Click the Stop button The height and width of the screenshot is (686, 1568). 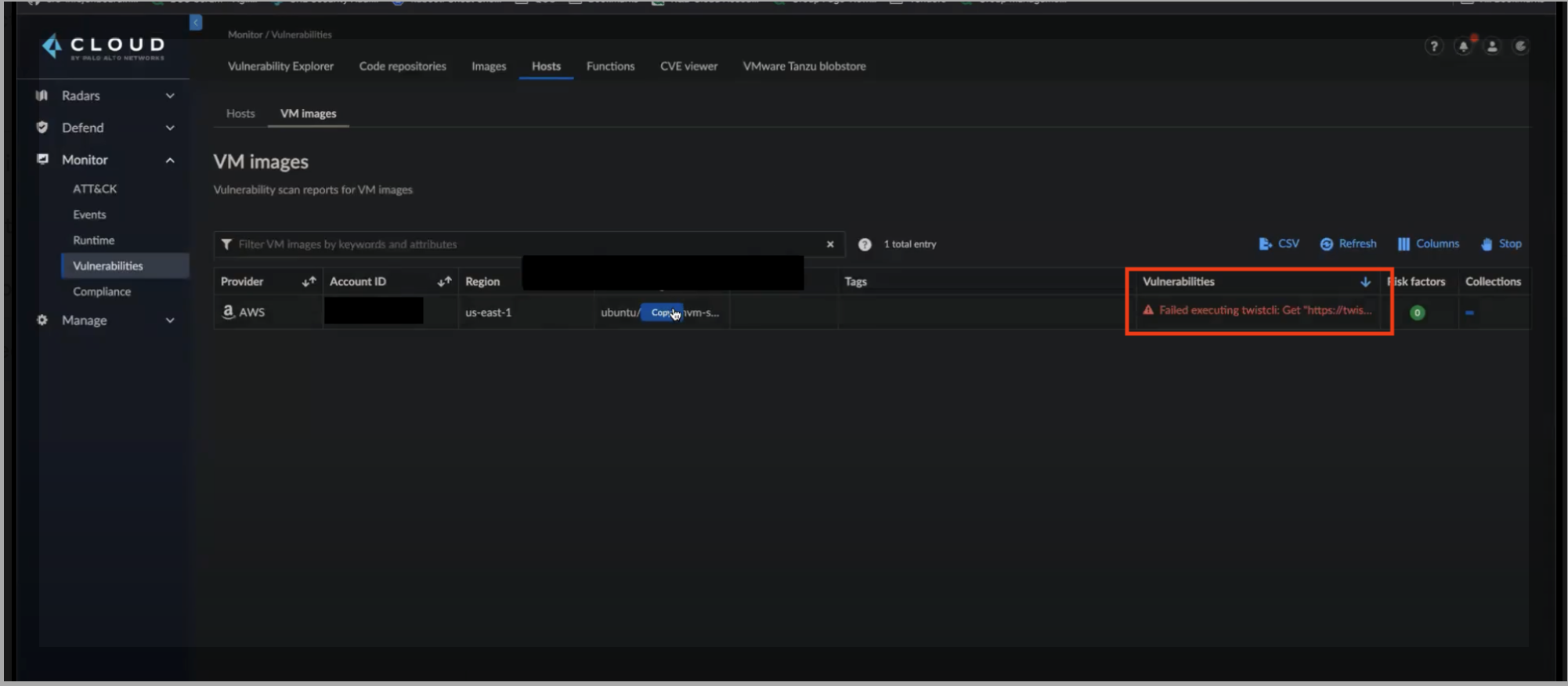coord(1501,244)
